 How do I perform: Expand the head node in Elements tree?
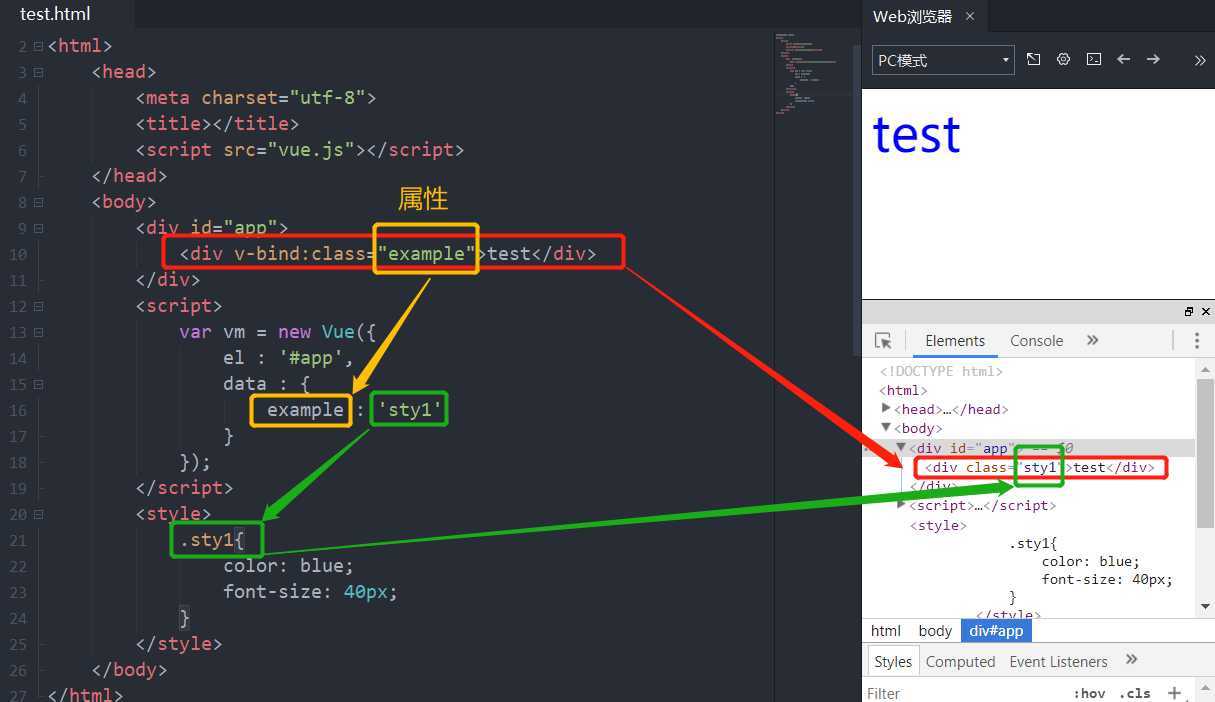pyautogui.click(x=886, y=408)
